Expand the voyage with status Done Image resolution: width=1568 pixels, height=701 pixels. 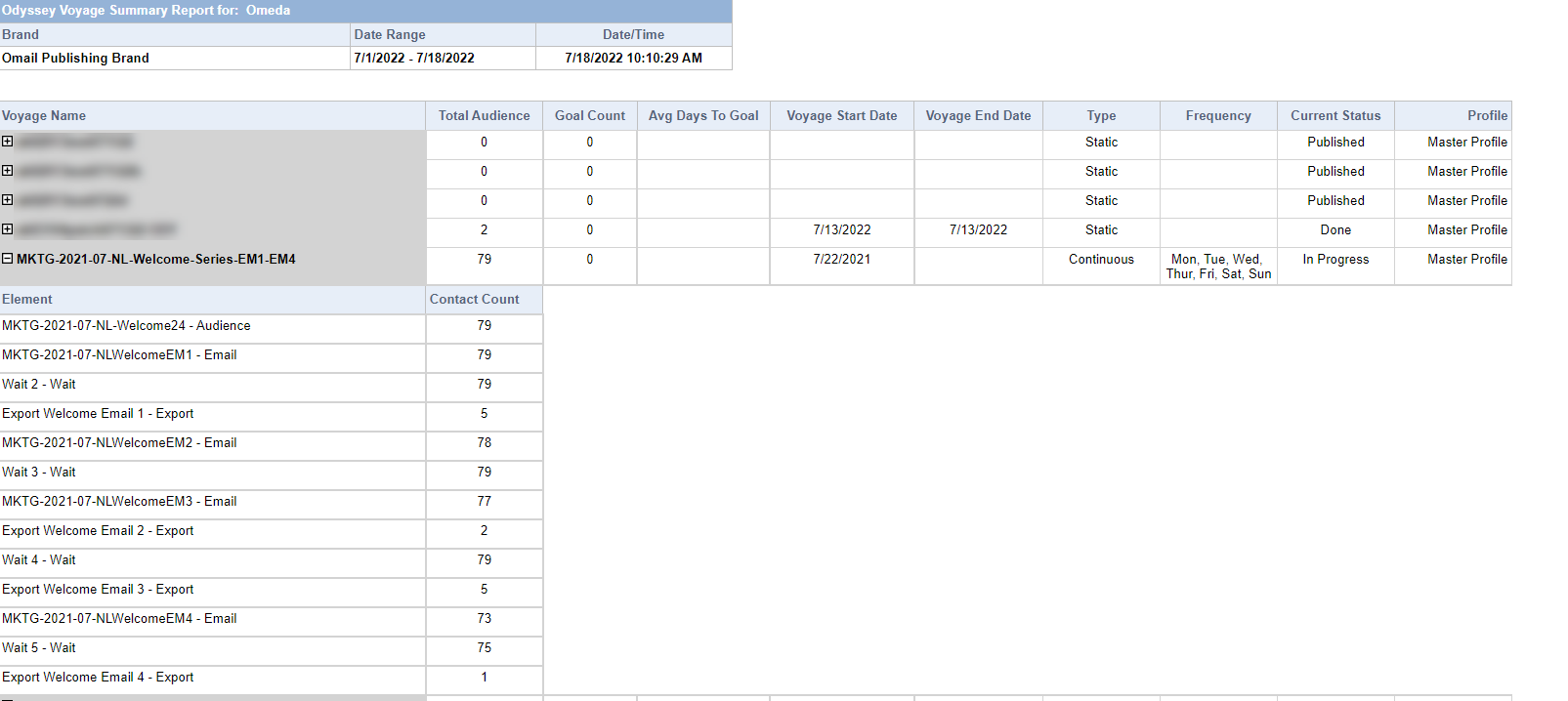coord(8,229)
